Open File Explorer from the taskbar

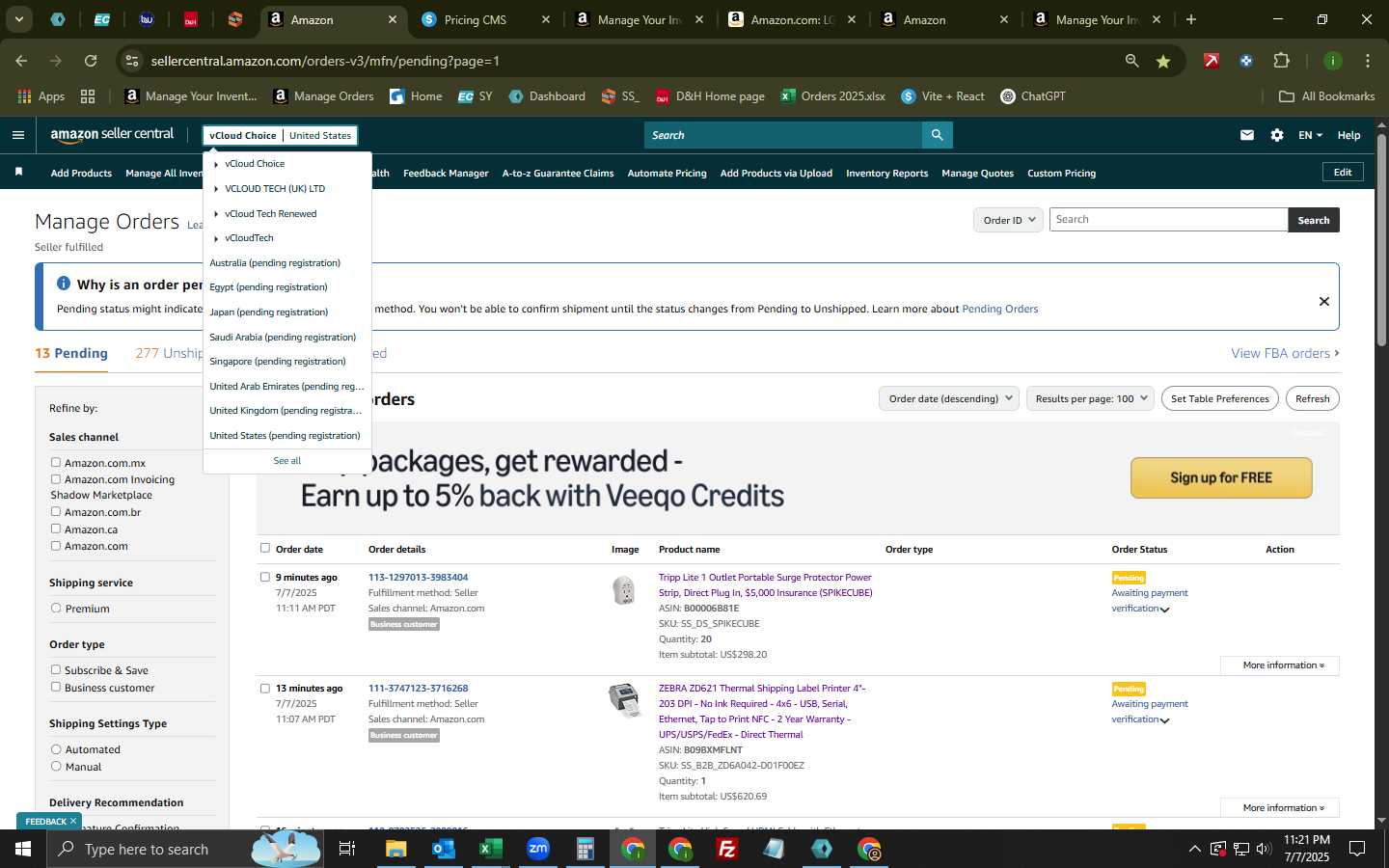coord(396,849)
